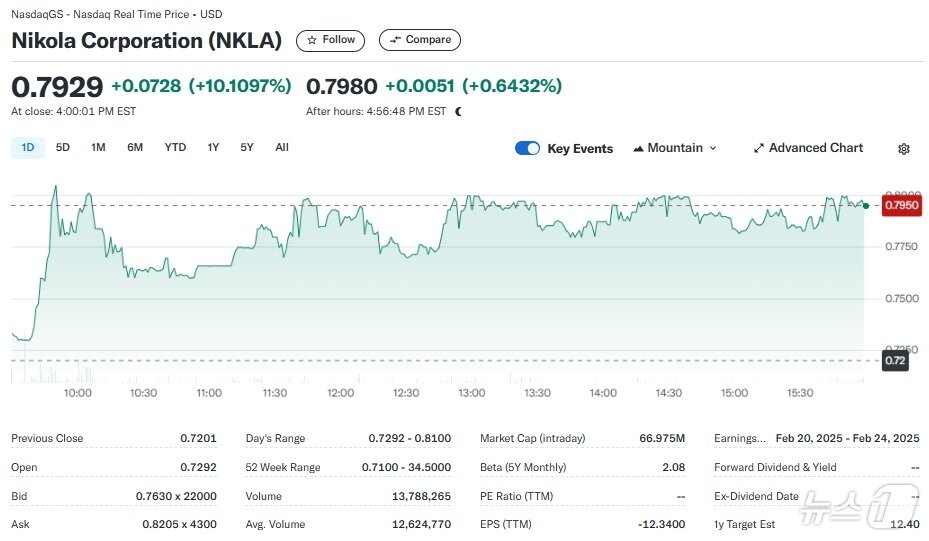Image resolution: width=929 pixels, height=541 pixels.
Task: Select the 1D time range tab
Action: point(28,148)
